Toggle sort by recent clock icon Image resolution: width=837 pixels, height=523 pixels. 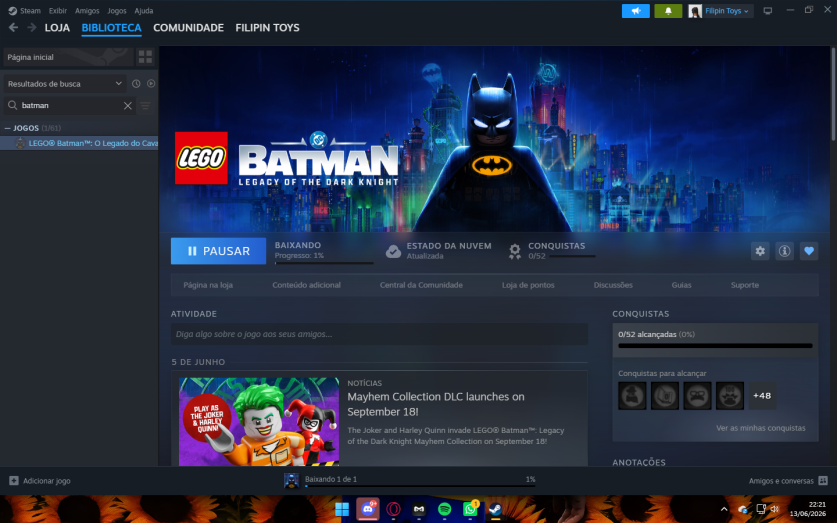[136, 83]
